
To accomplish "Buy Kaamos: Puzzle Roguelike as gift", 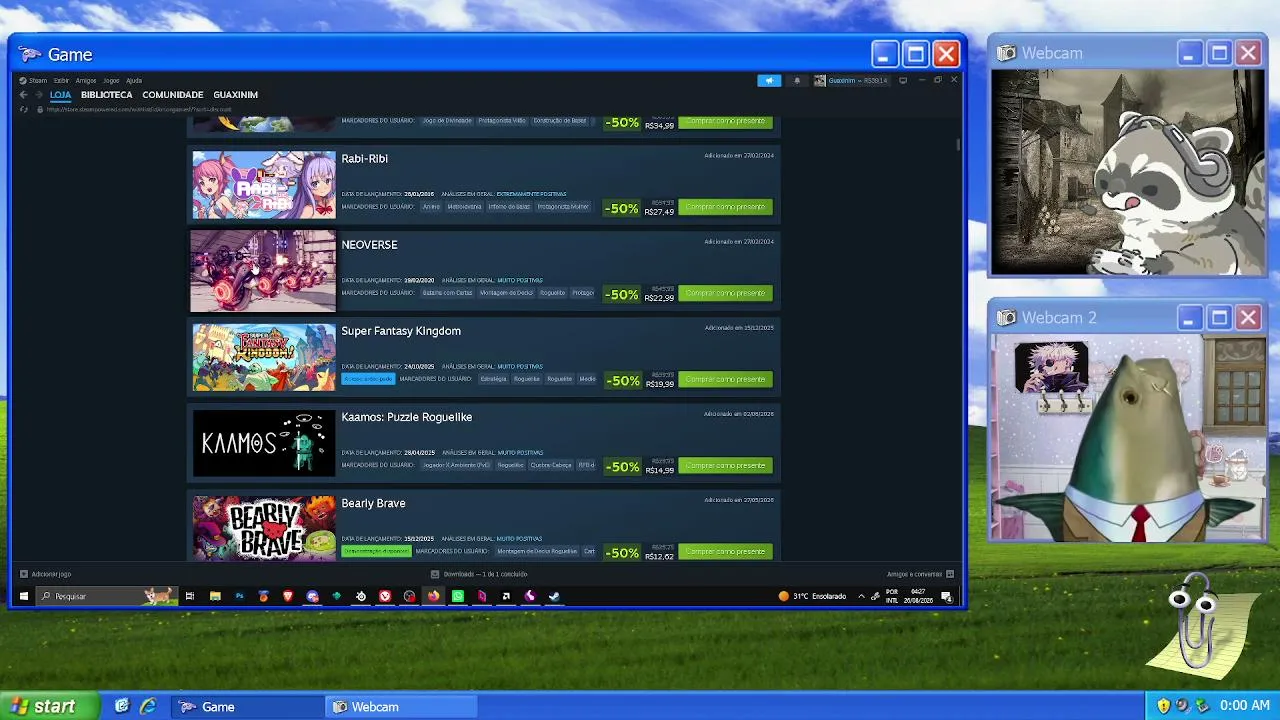I will pyautogui.click(x=725, y=465).
